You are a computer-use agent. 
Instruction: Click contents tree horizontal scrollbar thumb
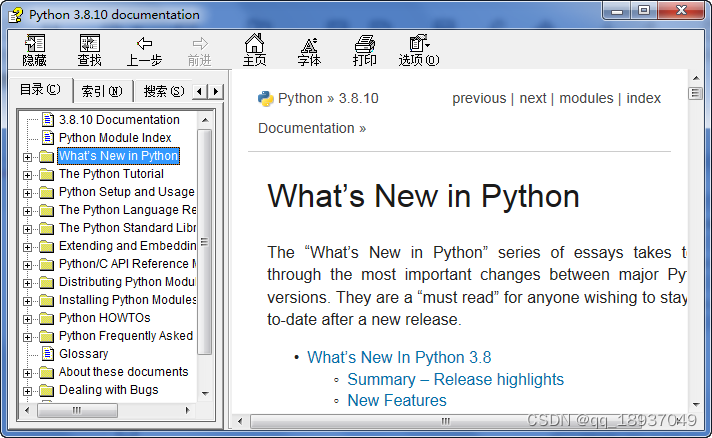pyautogui.click(x=77, y=410)
